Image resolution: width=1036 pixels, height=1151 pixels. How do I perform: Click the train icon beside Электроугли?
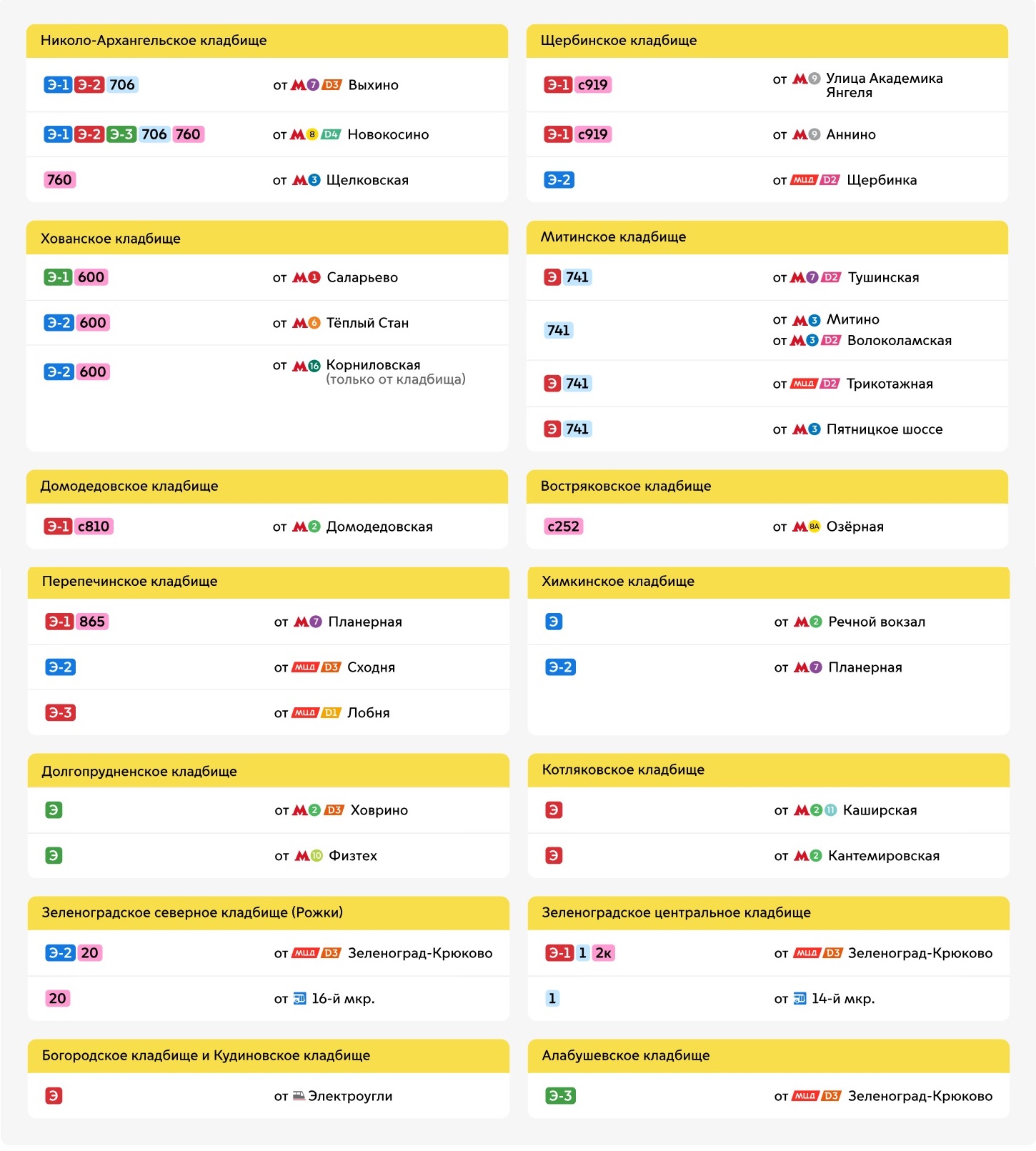(x=299, y=1096)
